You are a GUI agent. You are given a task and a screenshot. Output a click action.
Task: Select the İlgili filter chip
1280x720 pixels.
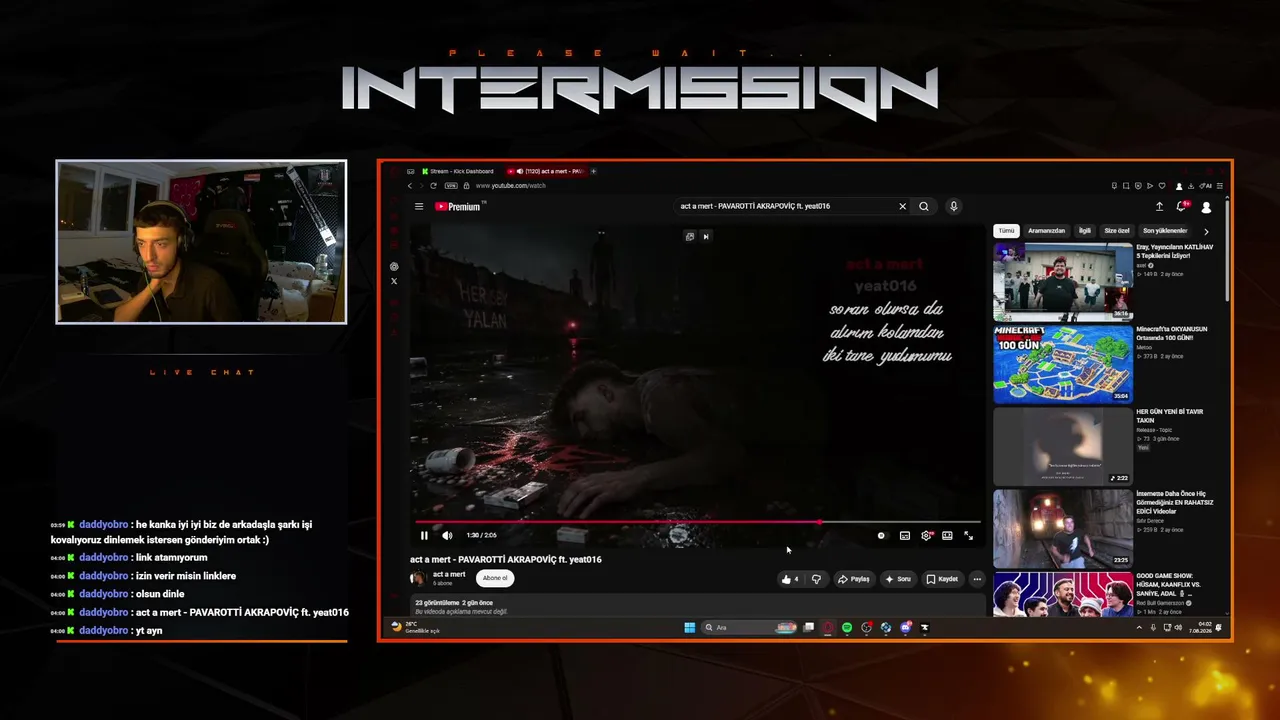1085,231
